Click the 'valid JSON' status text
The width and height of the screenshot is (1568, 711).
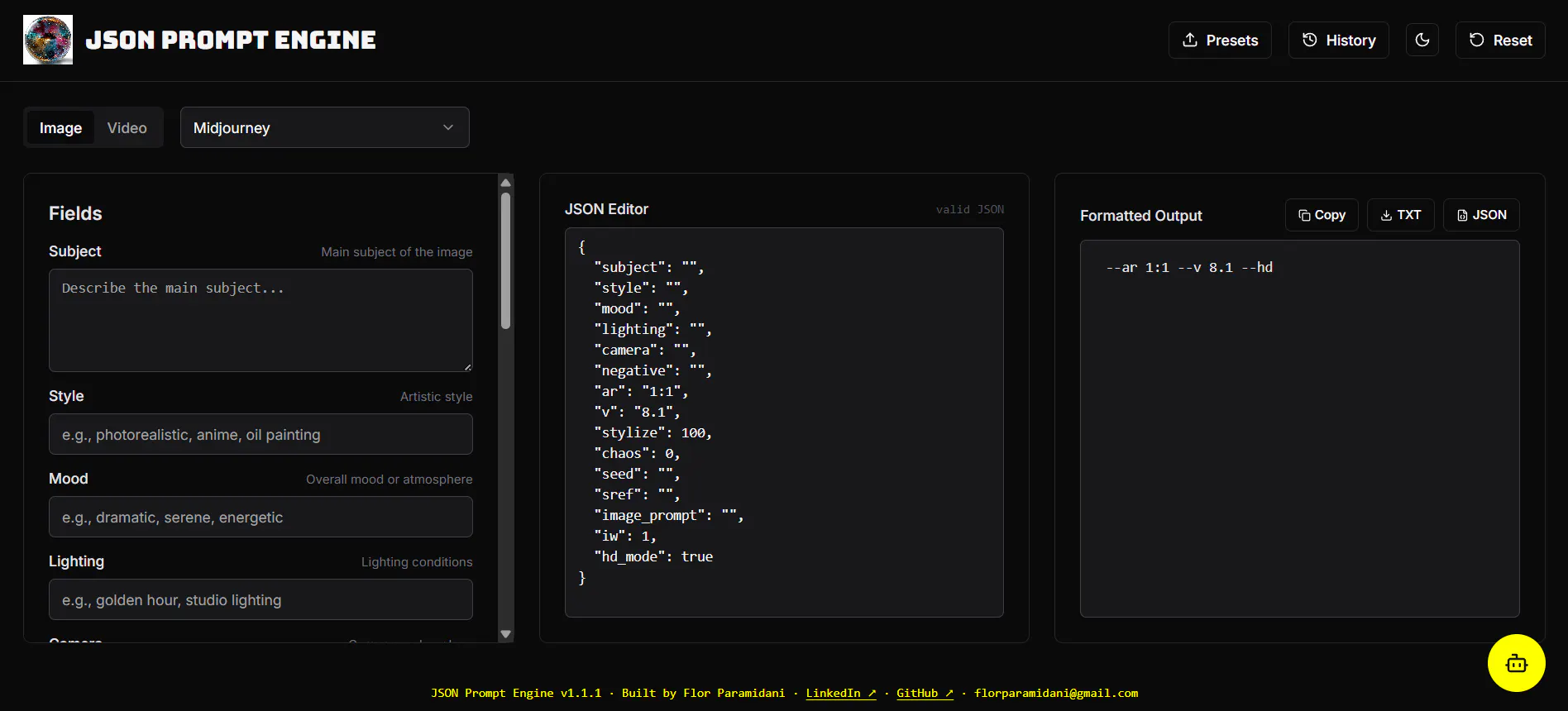[970, 209]
